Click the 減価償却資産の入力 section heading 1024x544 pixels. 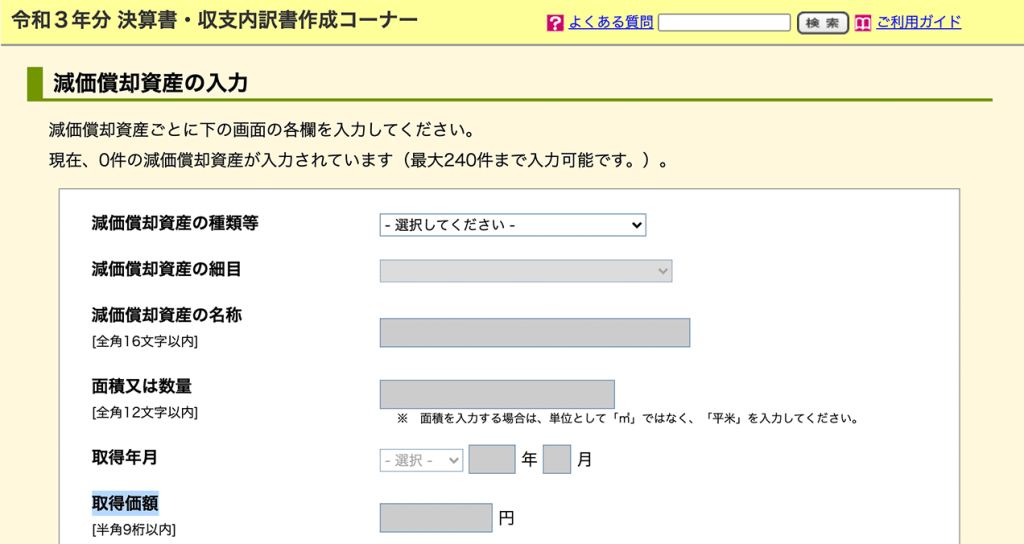(x=149, y=83)
